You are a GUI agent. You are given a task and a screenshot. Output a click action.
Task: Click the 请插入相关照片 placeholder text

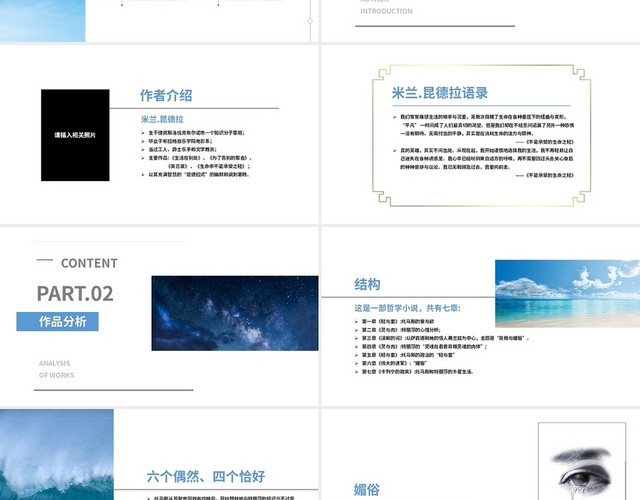pyautogui.click(x=75, y=135)
